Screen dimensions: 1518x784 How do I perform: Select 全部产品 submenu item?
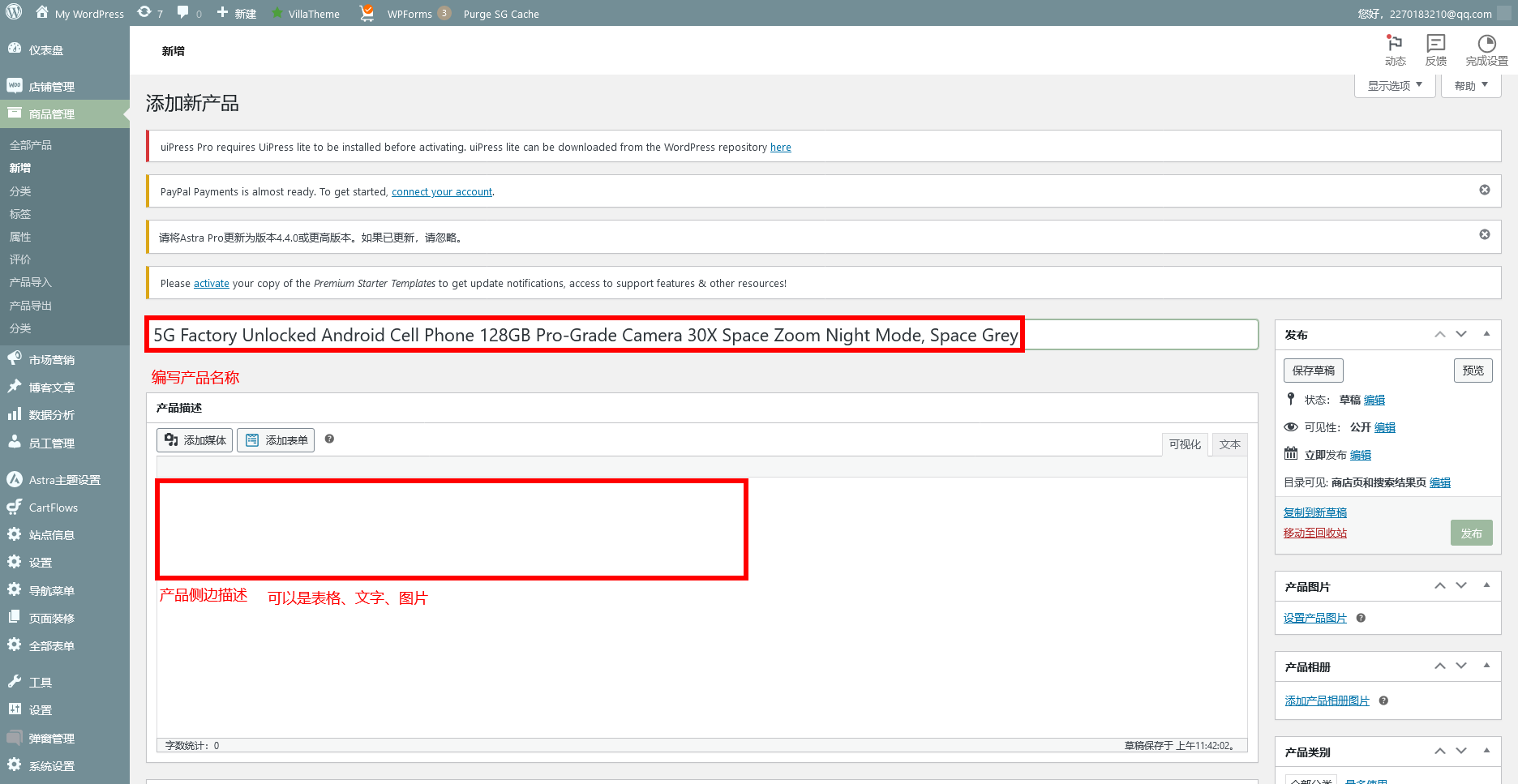[x=31, y=145]
